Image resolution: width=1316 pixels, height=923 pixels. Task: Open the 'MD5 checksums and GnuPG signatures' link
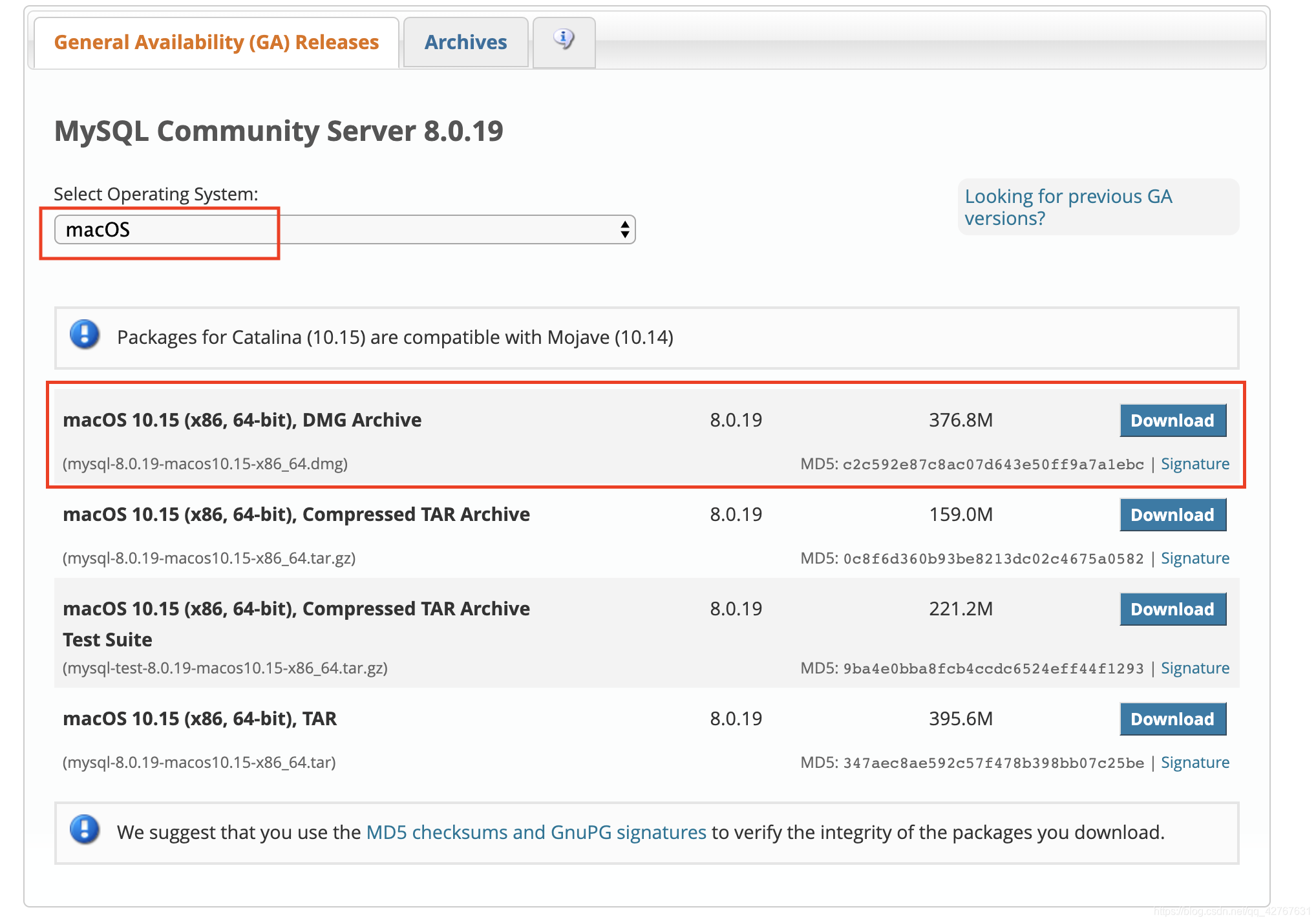536,833
